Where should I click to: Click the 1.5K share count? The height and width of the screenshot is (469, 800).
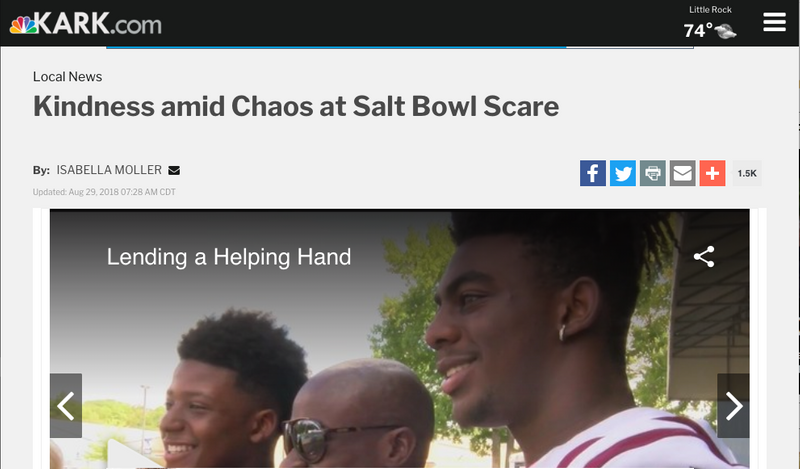click(747, 174)
